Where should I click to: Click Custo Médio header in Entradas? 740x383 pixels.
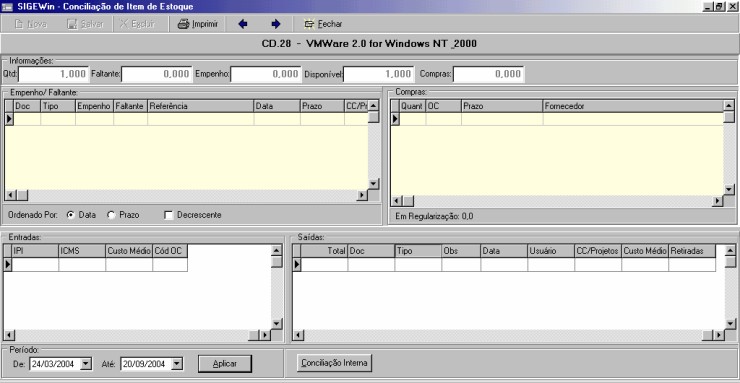coord(129,251)
